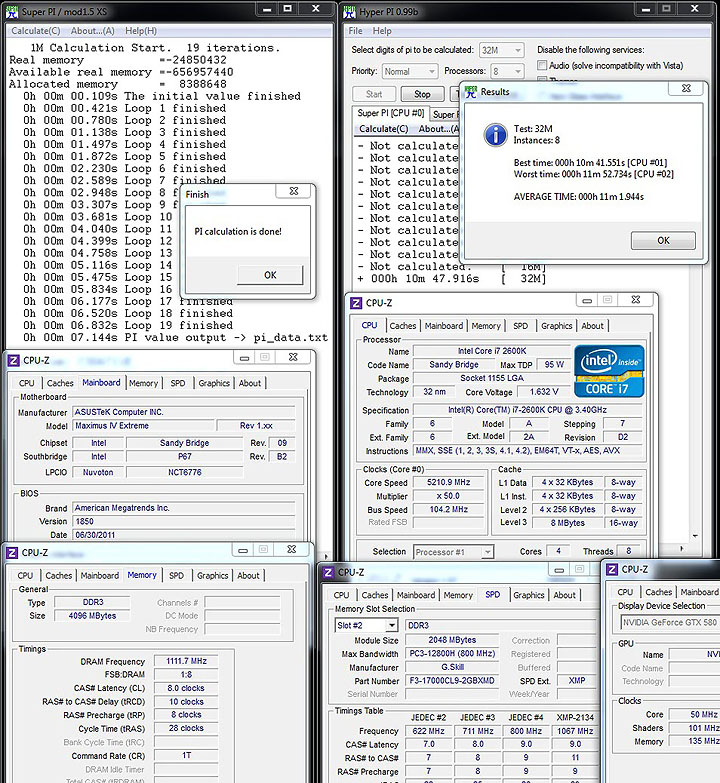
Task: Click the CPU-Z Mainboard window Z icon
Action: pos(14,360)
